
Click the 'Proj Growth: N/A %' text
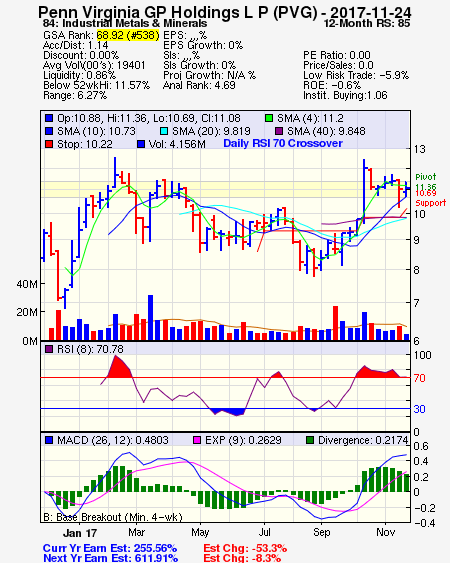click(209, 75)
